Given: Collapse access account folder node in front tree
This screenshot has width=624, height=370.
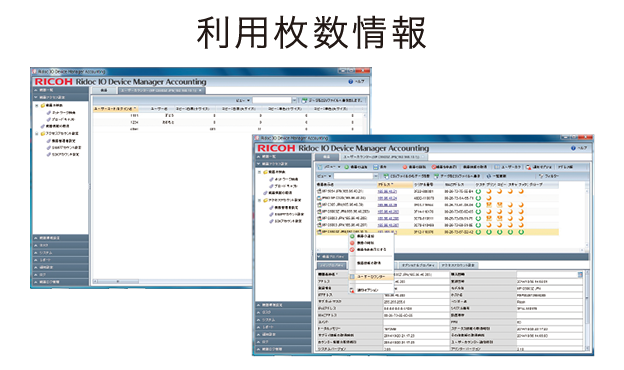Looking at the screenshot, I should point(259,200).
